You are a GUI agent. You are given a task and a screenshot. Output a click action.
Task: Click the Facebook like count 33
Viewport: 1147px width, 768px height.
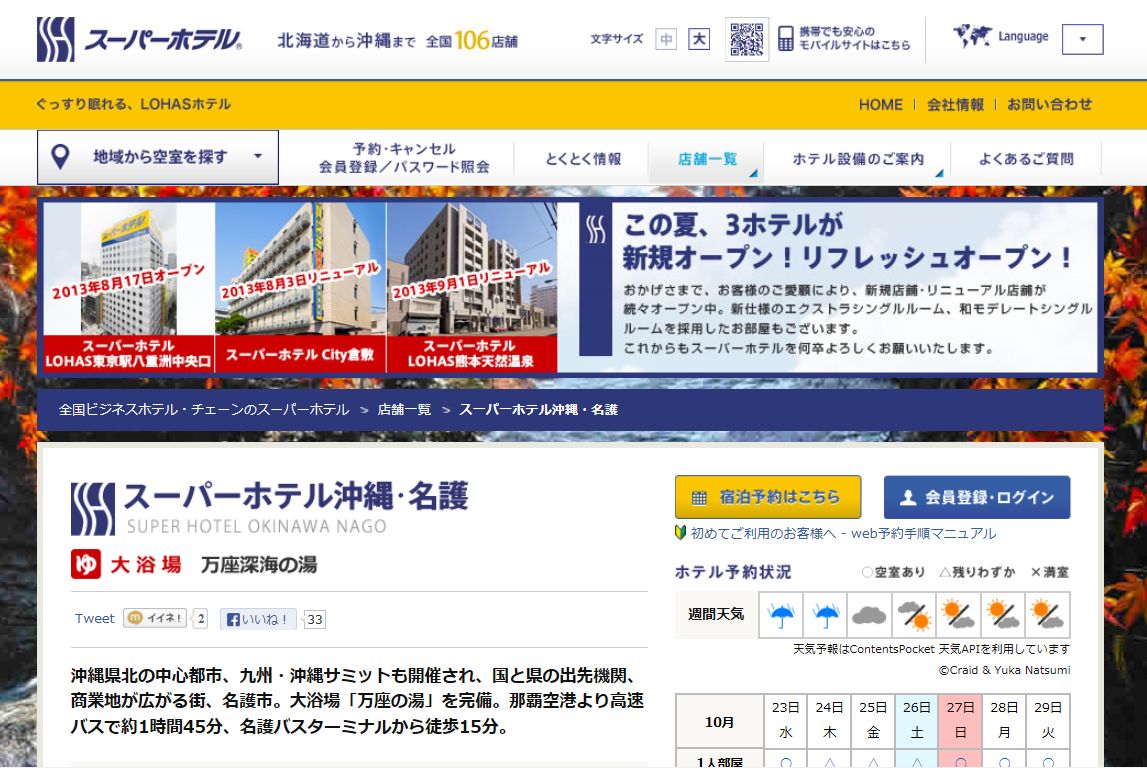[x=315, y=620]
